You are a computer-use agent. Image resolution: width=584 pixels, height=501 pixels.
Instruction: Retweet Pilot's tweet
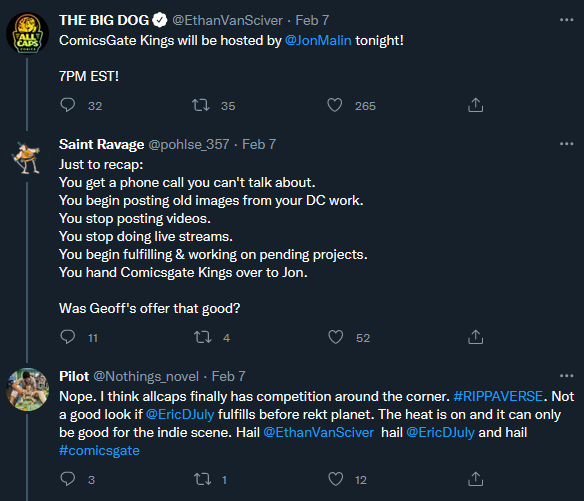pyautogui.click(x=203, y=479)
